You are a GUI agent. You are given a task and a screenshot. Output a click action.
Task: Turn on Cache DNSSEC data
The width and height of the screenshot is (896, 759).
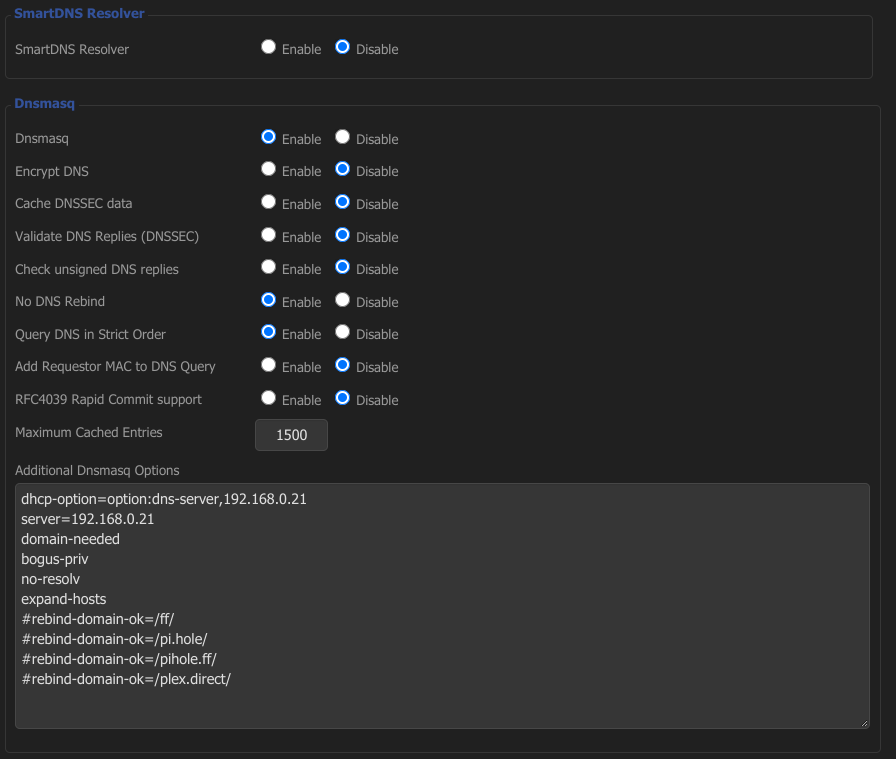(268, 202)
